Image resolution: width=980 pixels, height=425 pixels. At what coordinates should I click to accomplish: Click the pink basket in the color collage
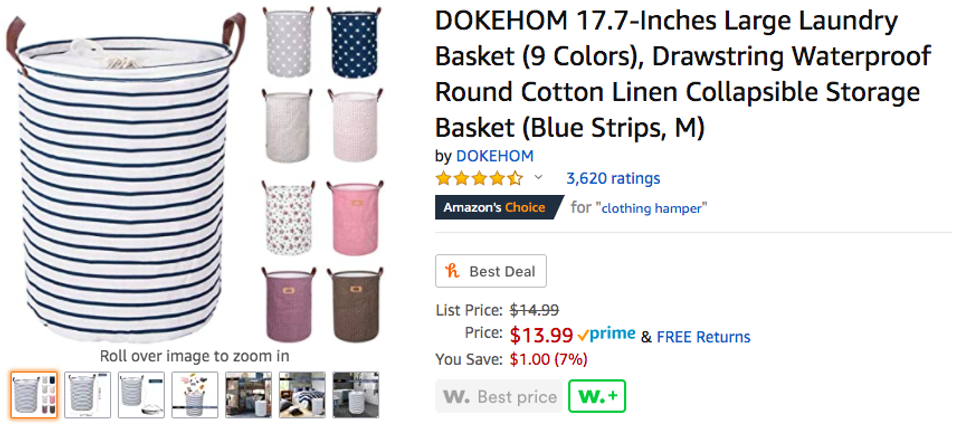pyautogui.click(x=355, y=218)
